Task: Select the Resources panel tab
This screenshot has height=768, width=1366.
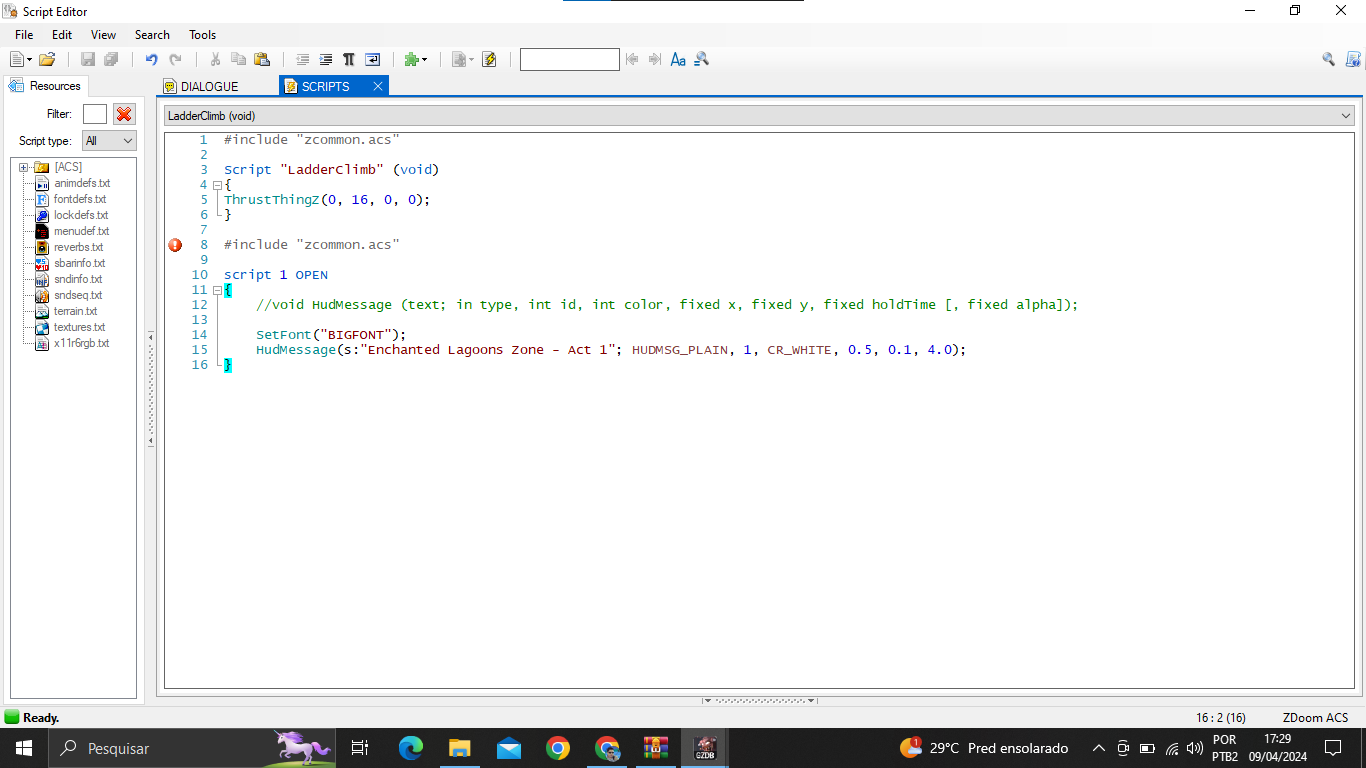Action: pyautogui.click(x=45, y=86)
